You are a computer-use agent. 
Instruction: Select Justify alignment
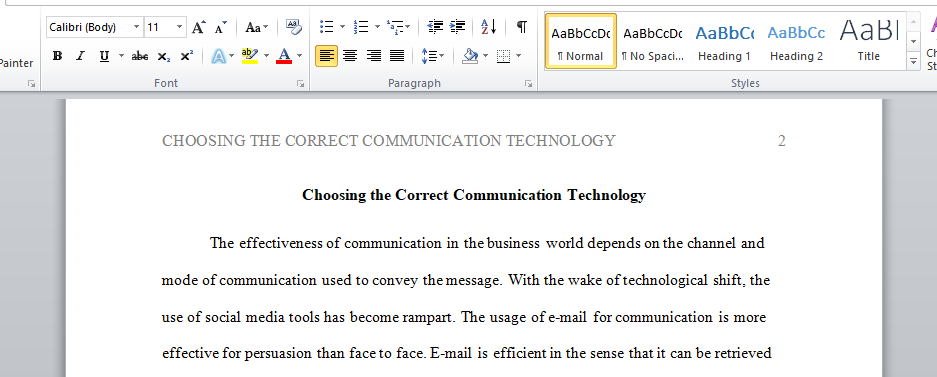(x=397, y=56)
